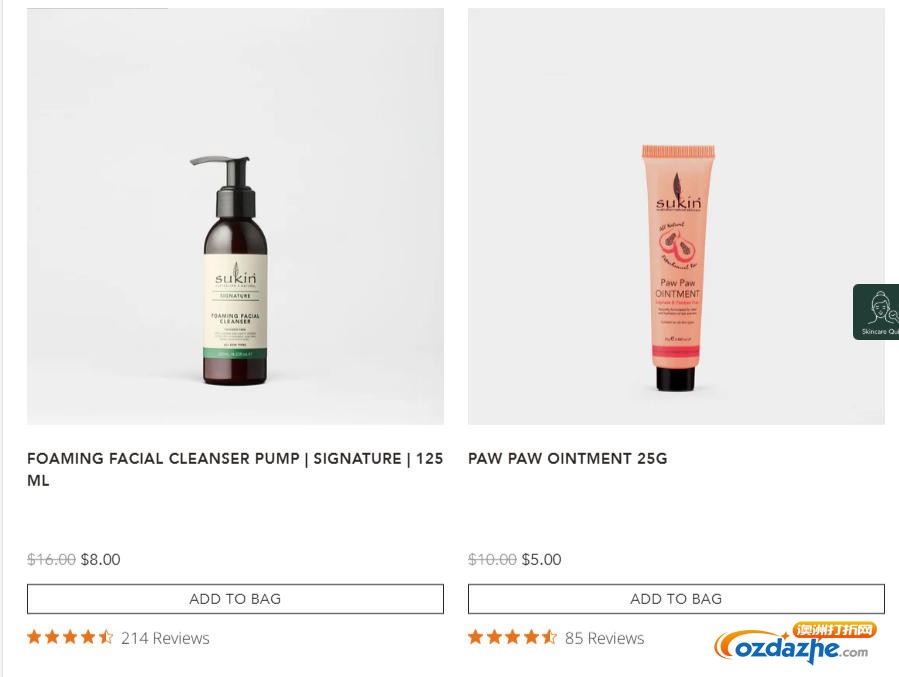The image size is (899, 677).
Task: Add Paw Paw Ointment to bag
Action: [x=676, y=599]
